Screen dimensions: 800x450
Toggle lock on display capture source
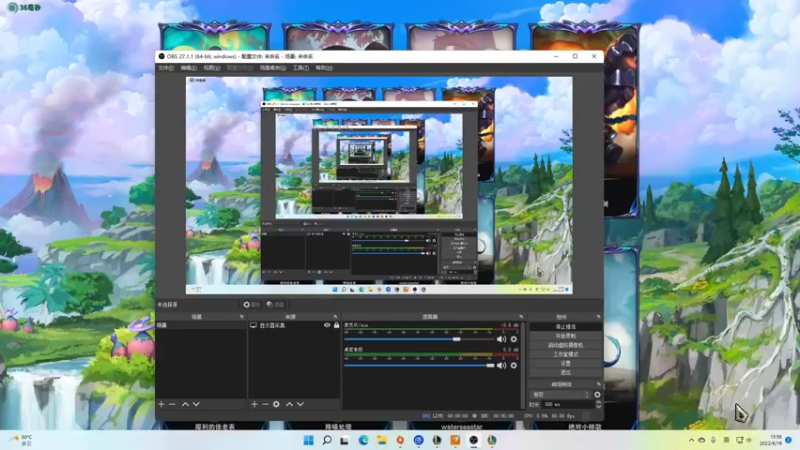(x=336, y=325)
